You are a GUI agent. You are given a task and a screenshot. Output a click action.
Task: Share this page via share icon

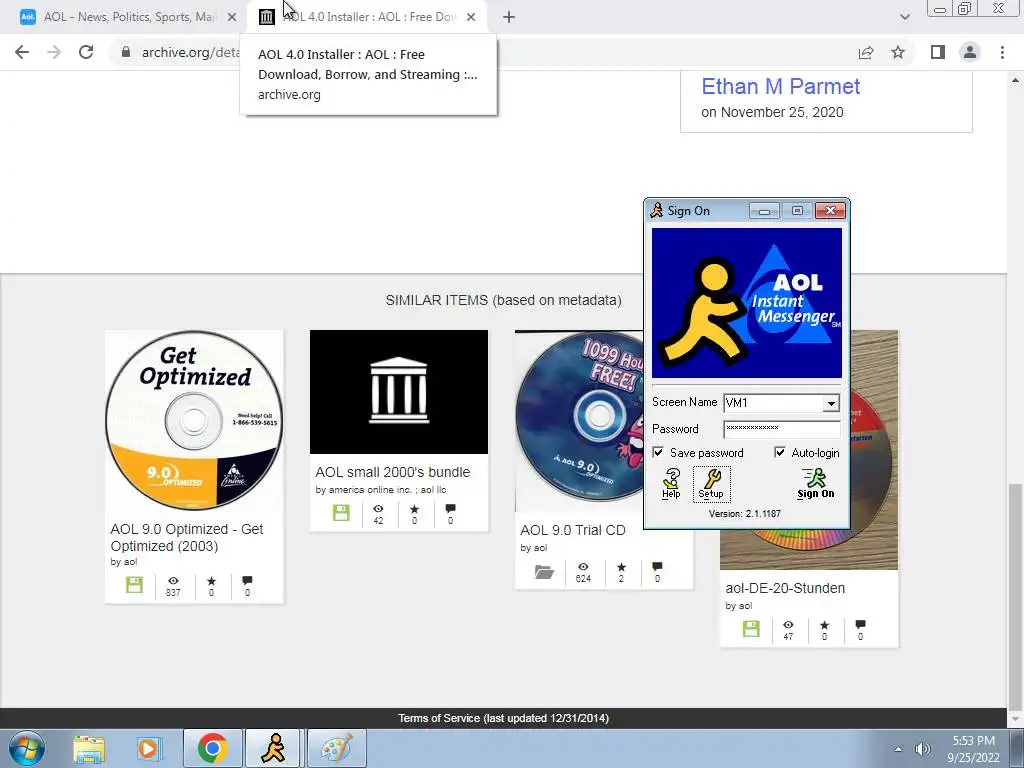[866, 52]
